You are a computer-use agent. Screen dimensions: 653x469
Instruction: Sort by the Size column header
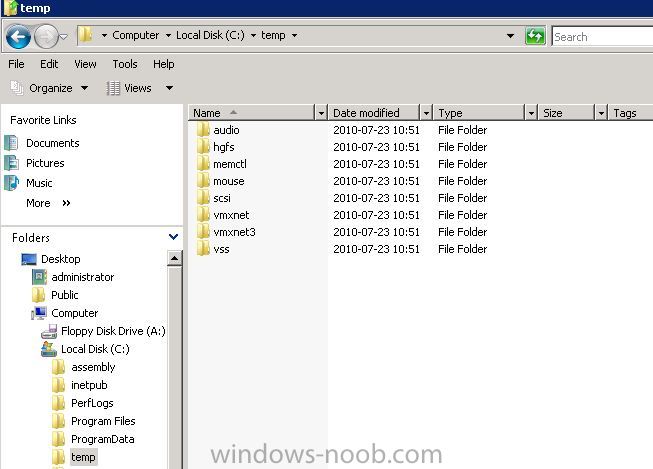(566, 113)
